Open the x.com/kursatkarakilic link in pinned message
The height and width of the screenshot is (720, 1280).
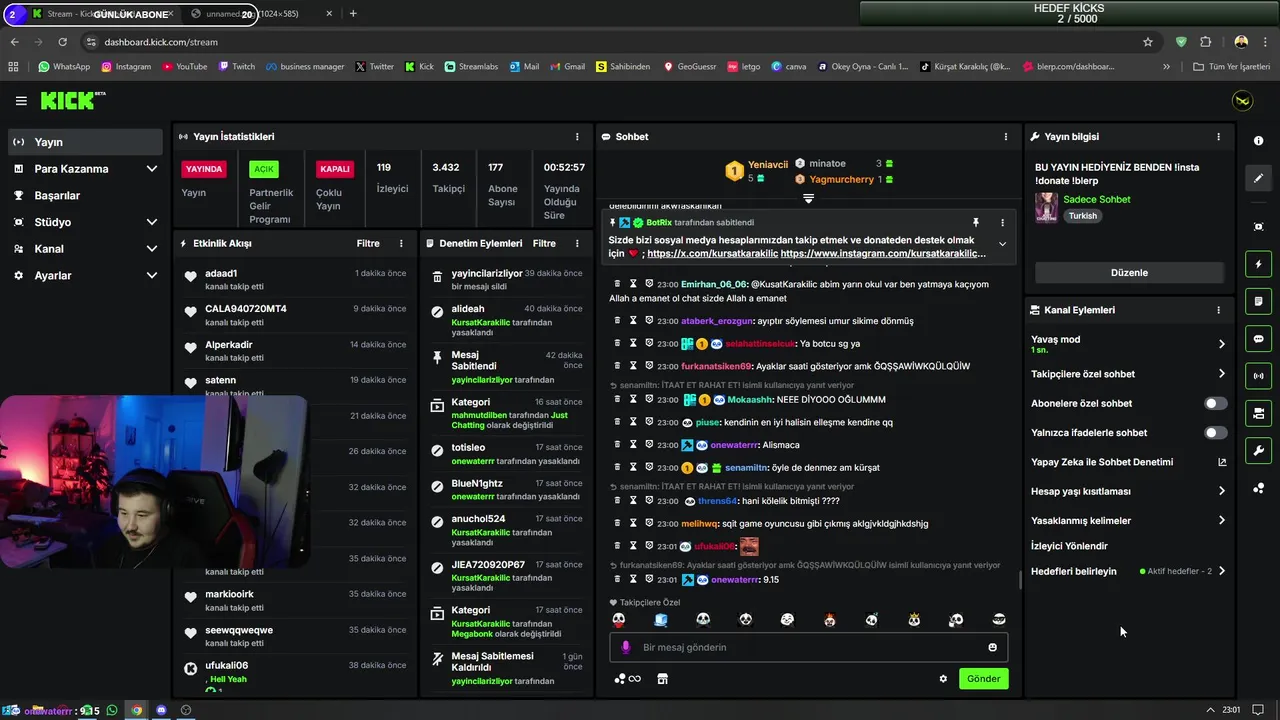click(x=712, y=254)
